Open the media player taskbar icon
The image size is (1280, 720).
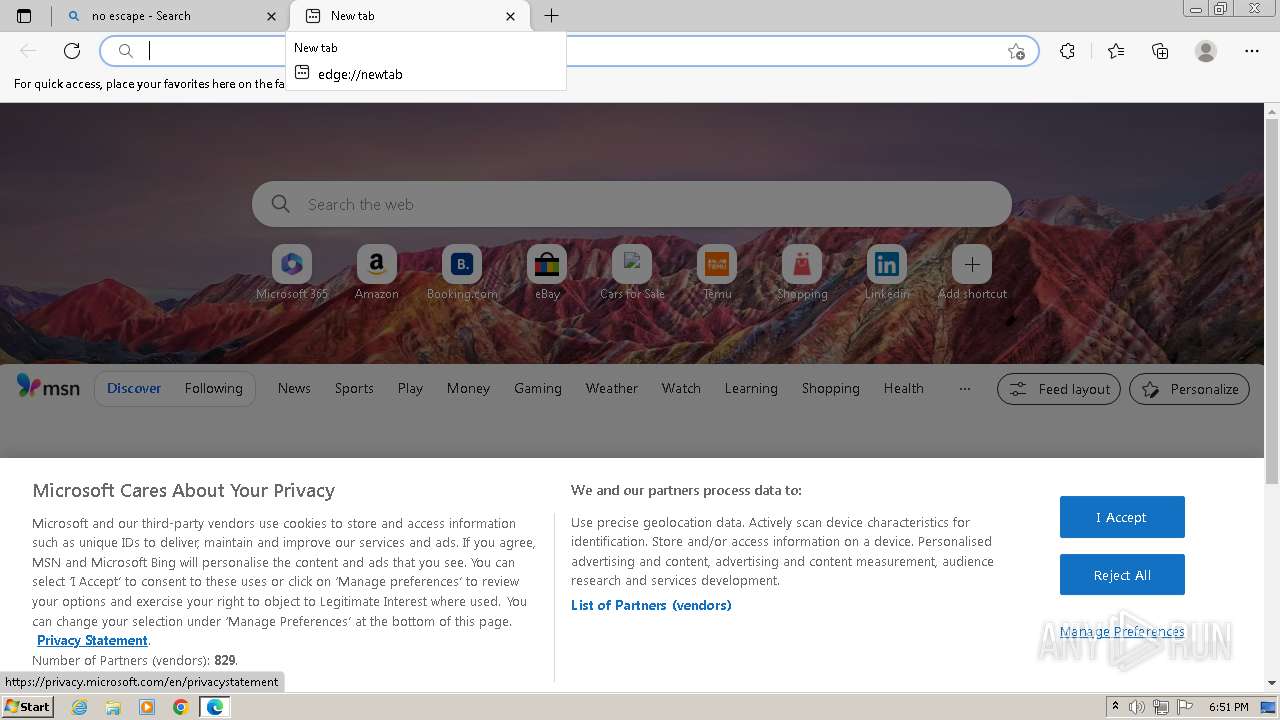147,707
